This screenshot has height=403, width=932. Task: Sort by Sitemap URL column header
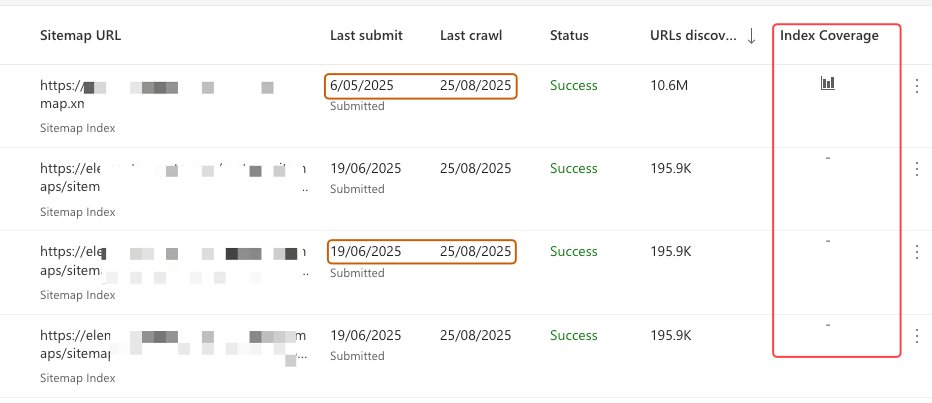point(80,36)
